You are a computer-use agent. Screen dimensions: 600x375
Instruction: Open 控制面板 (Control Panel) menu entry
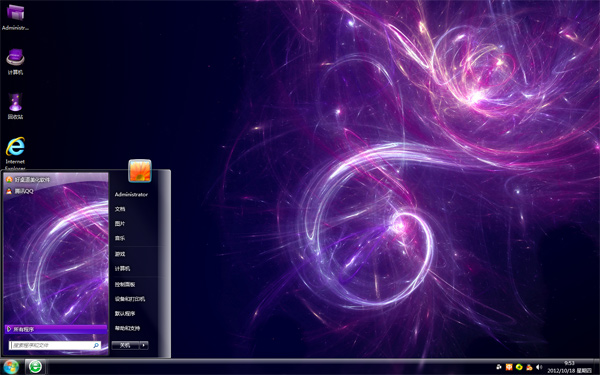(125, 284)
